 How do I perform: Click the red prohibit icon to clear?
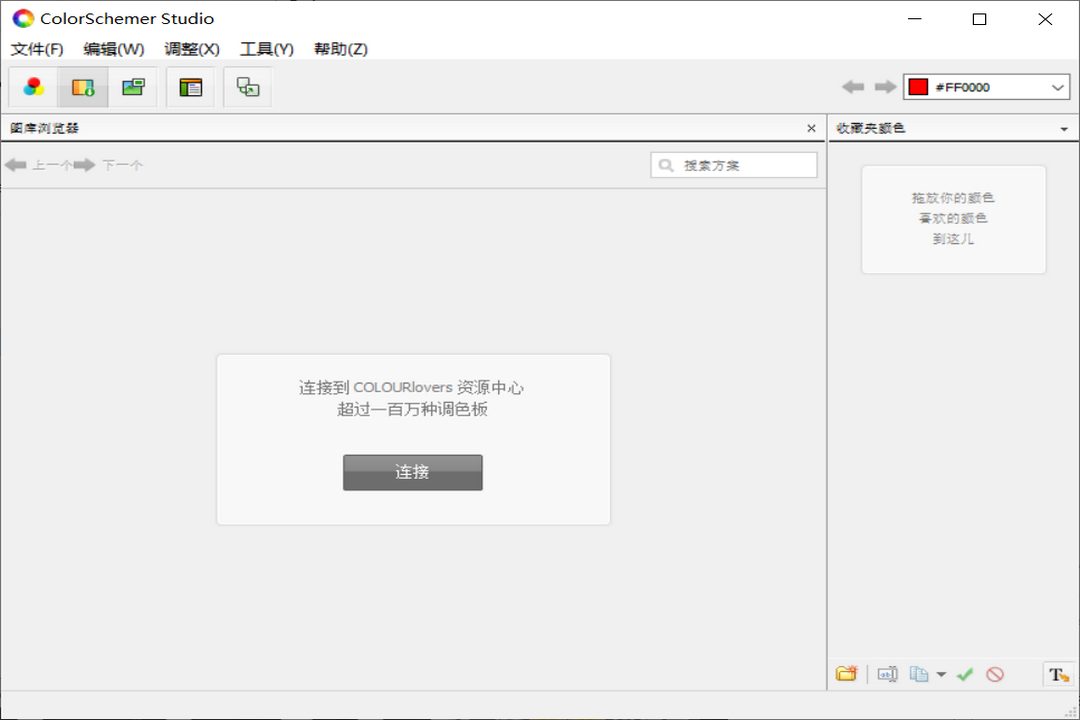point(995,674)
